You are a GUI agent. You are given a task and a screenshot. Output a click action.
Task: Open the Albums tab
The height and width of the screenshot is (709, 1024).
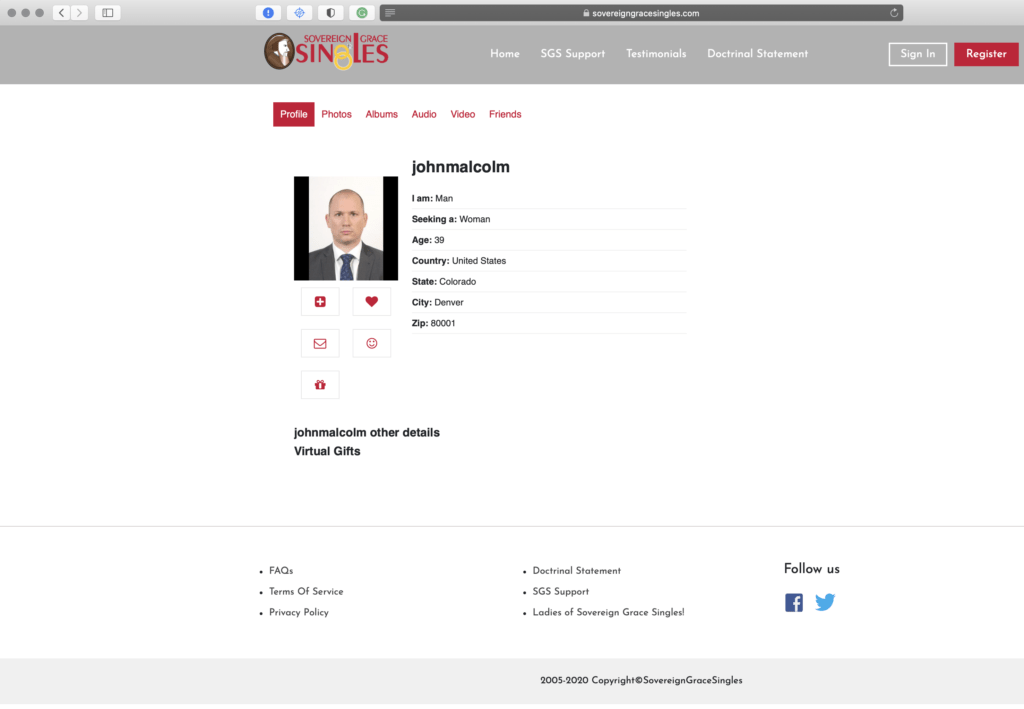(381, 114)
